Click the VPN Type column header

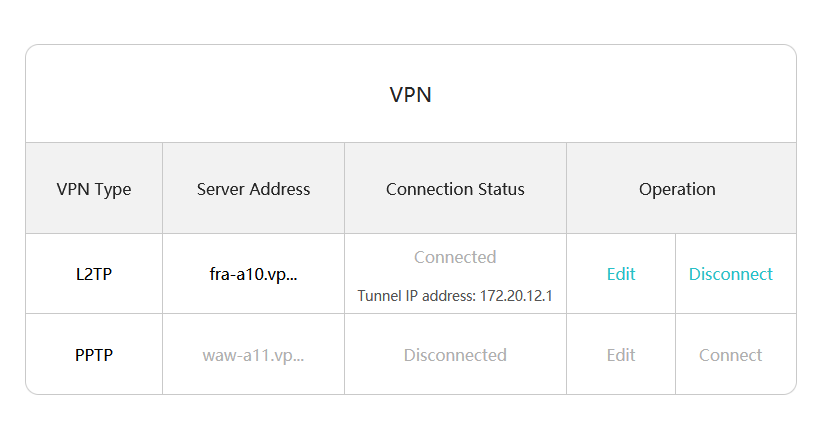point(94,189)
